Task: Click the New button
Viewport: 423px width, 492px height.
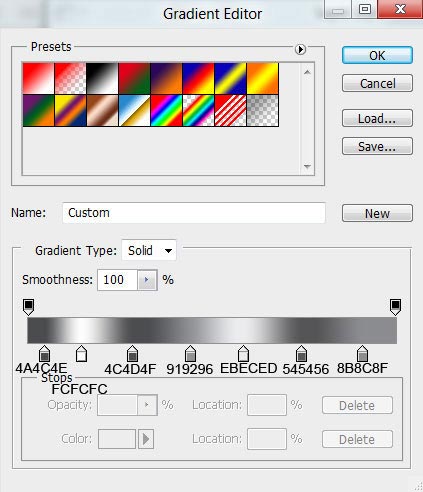Action: coord(377,213)
